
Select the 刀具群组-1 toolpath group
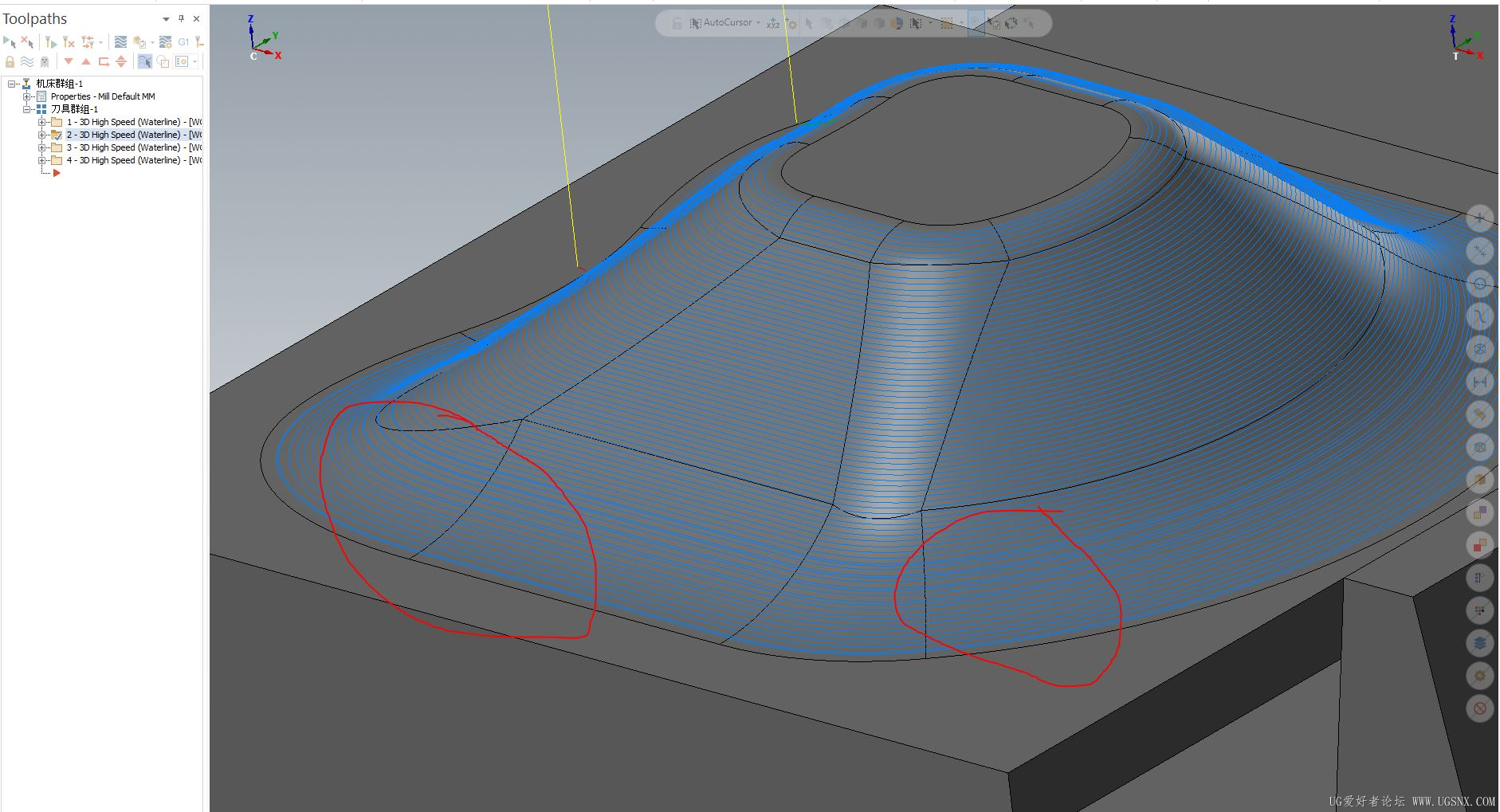[x=74, y=109]
